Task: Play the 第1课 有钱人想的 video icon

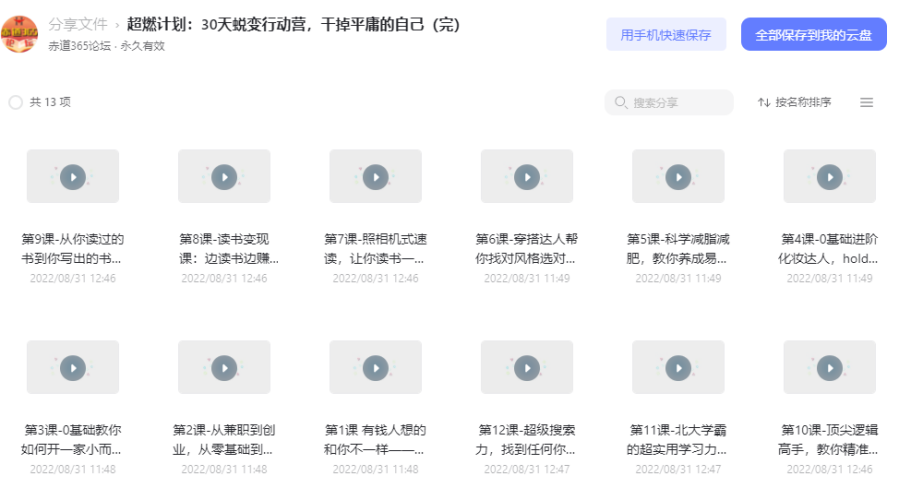Action: (376, 368)
